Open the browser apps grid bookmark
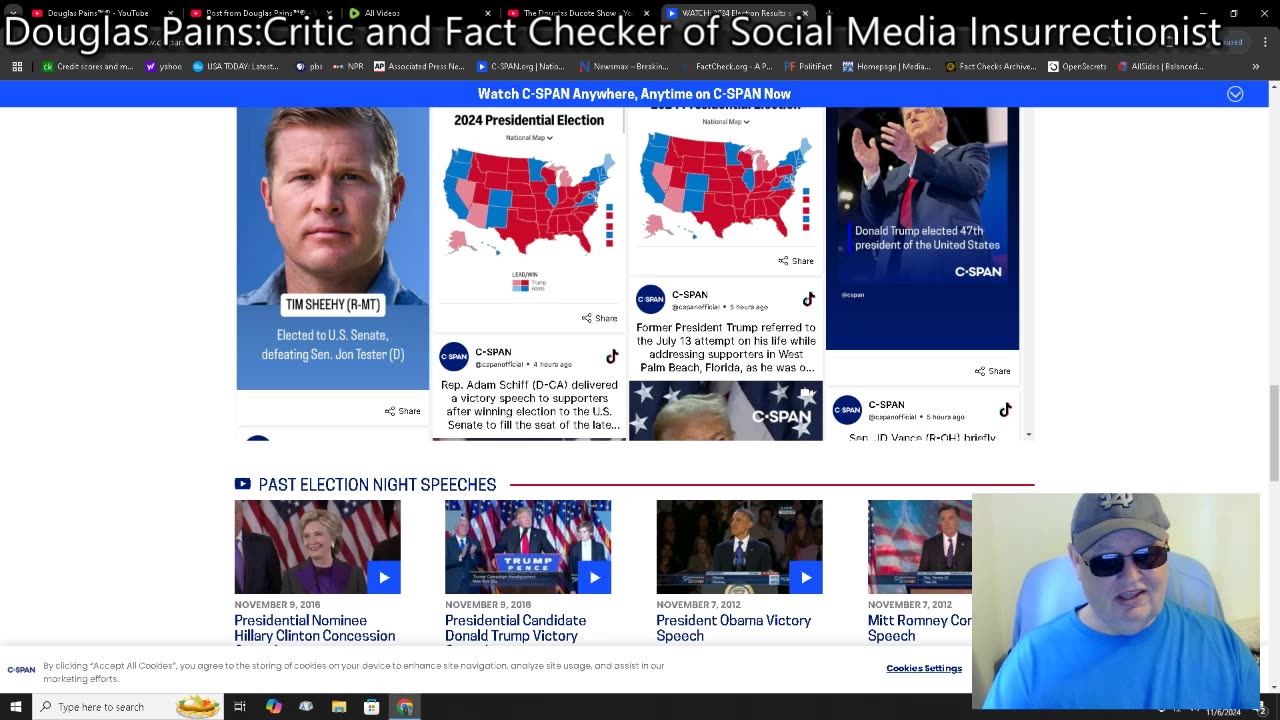 coord(17,66)
